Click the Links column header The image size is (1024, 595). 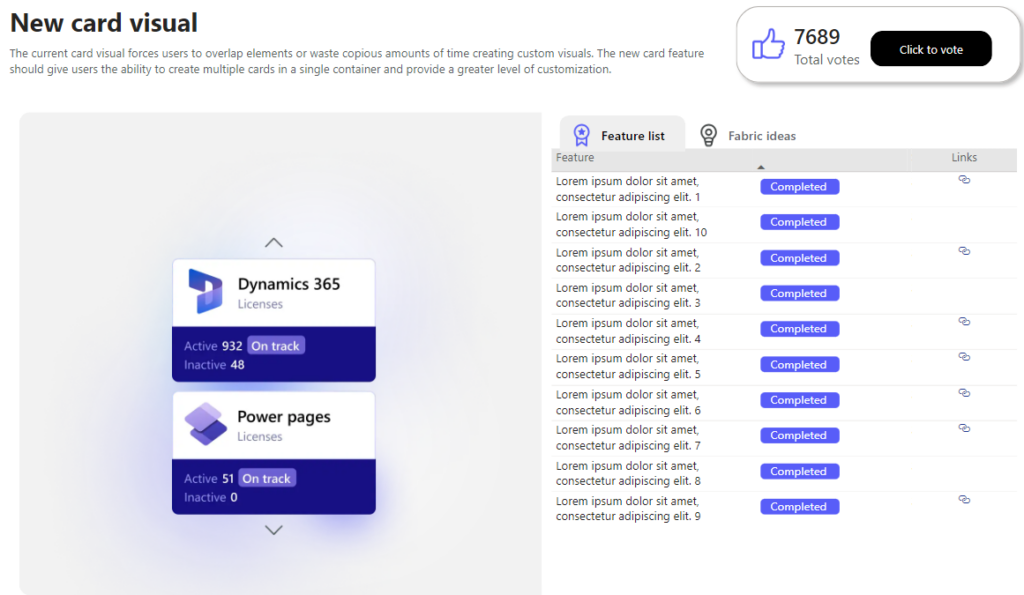(x=964, y=157)
